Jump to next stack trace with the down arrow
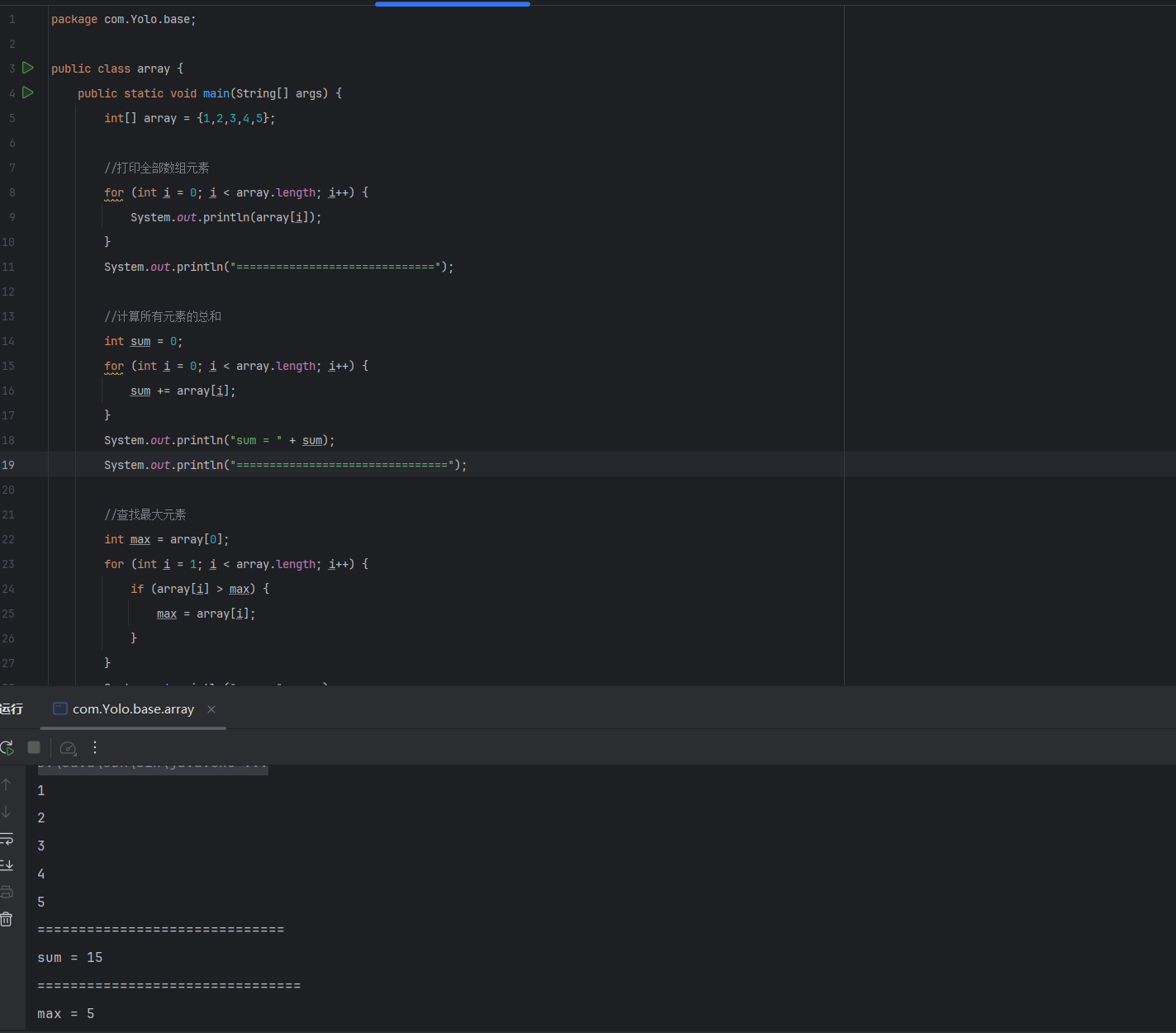The height and width of the screenshot is (1033, 1176). click(x=6, y=812)
